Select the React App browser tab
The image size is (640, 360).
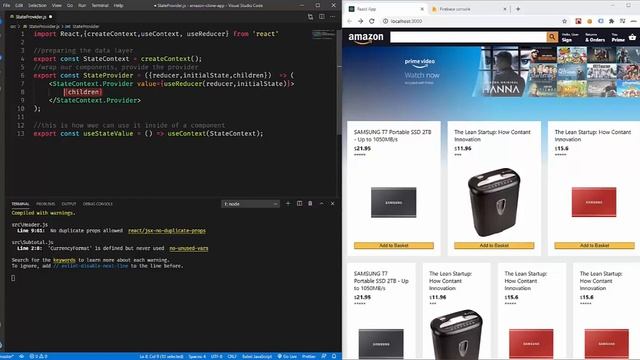386,9
